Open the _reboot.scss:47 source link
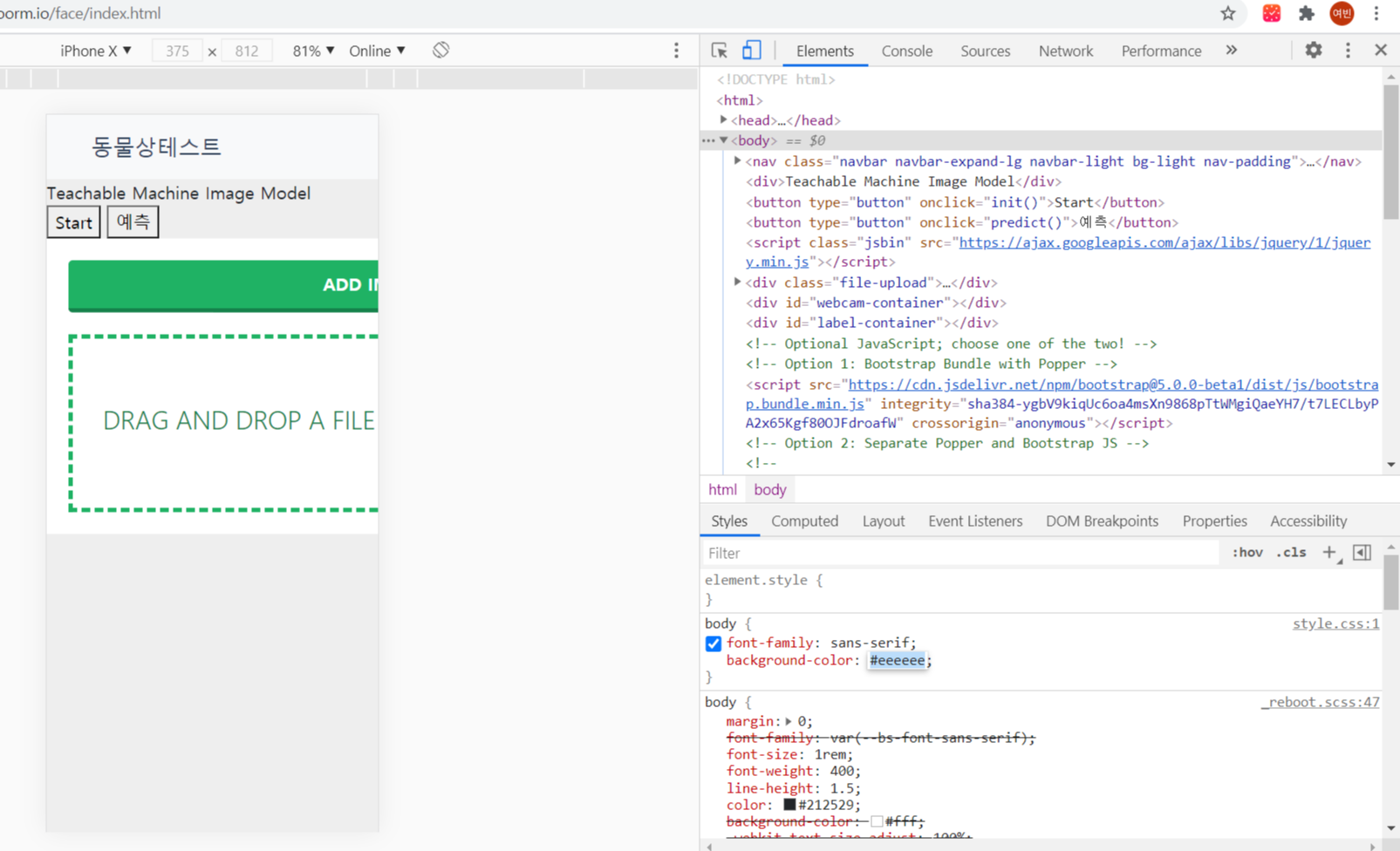 pyautogui.click(x=1320, y=702)
